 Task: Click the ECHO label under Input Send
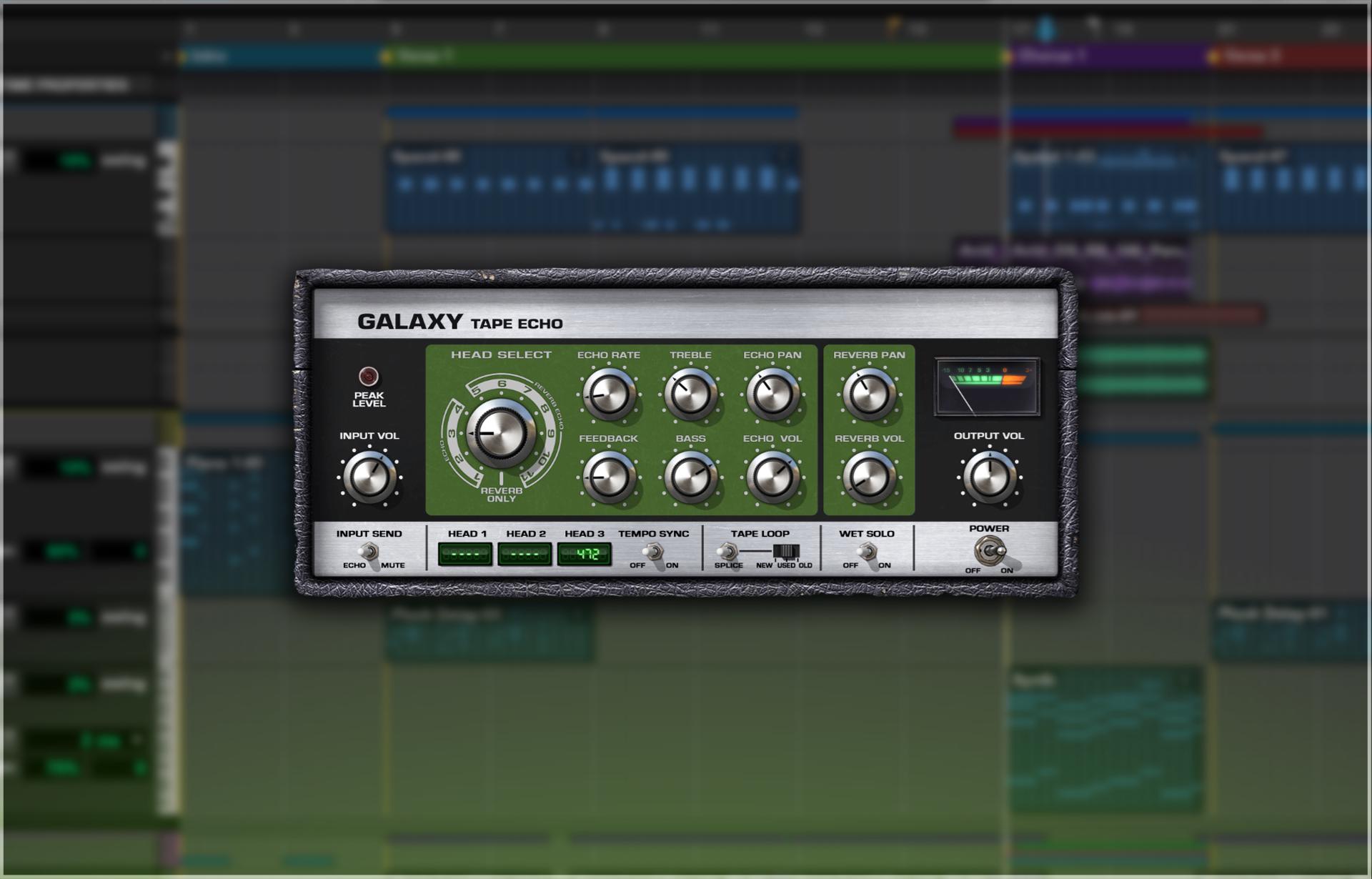point(354,565)
